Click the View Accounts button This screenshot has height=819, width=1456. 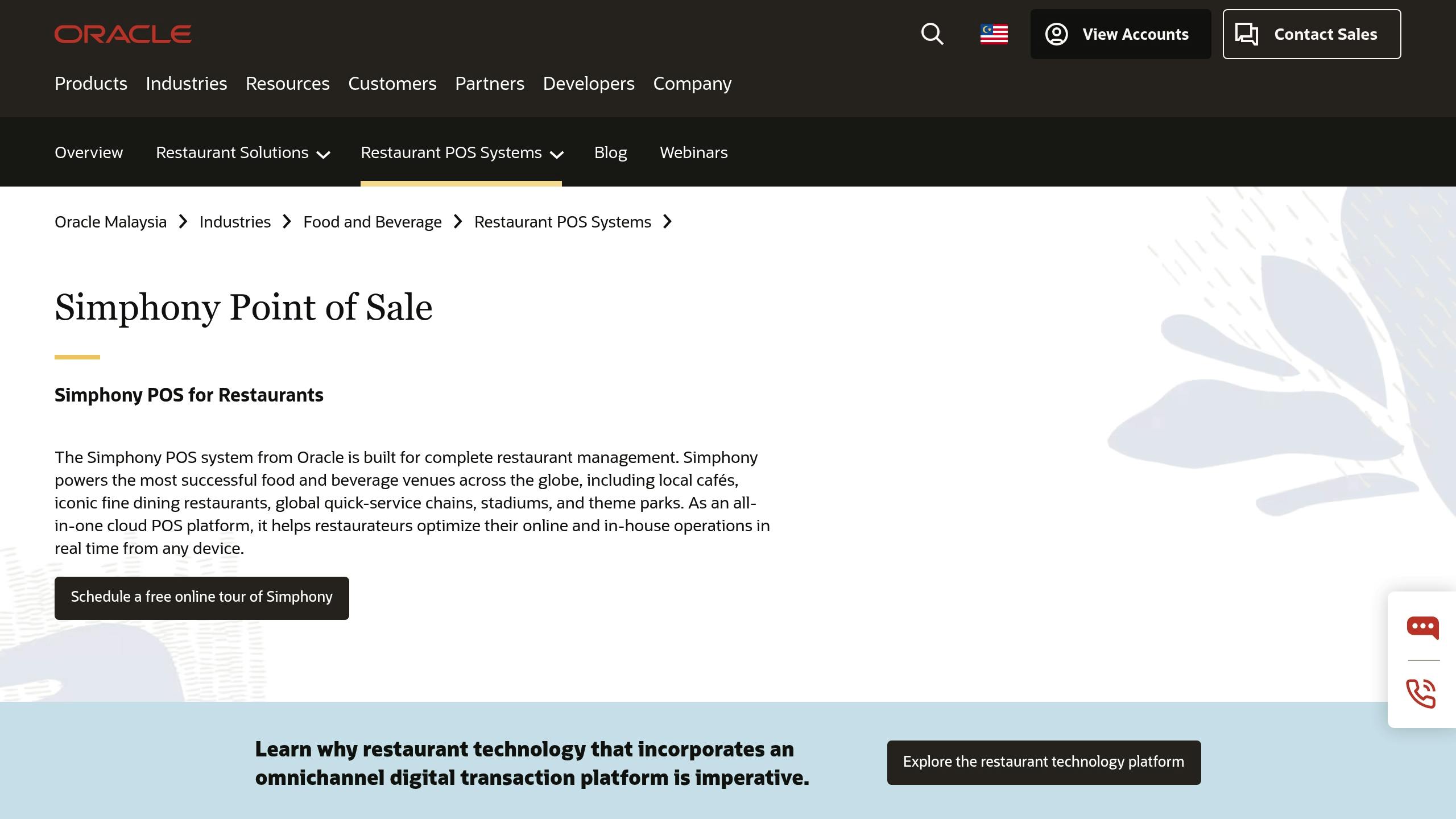pos(1120,34)
